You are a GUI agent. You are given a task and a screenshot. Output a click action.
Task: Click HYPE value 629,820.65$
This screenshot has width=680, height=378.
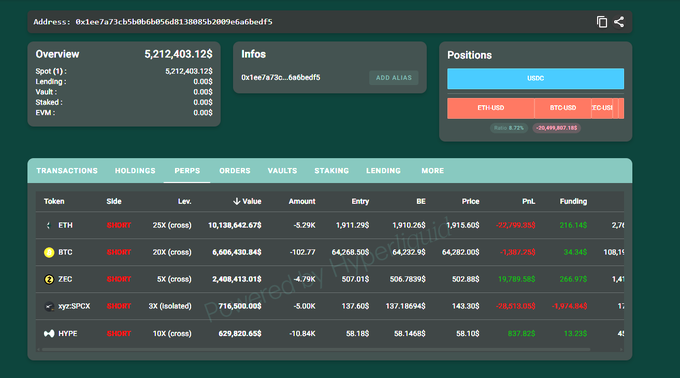[239, 333]
